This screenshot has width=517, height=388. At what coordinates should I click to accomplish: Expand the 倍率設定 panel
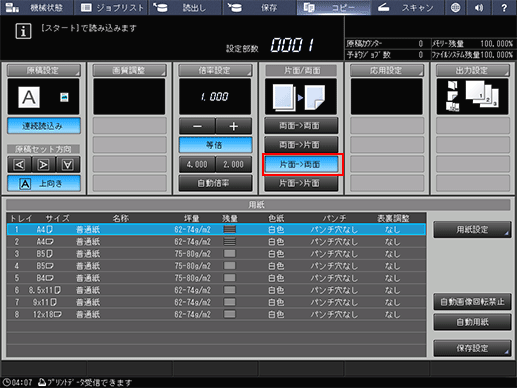215,70
